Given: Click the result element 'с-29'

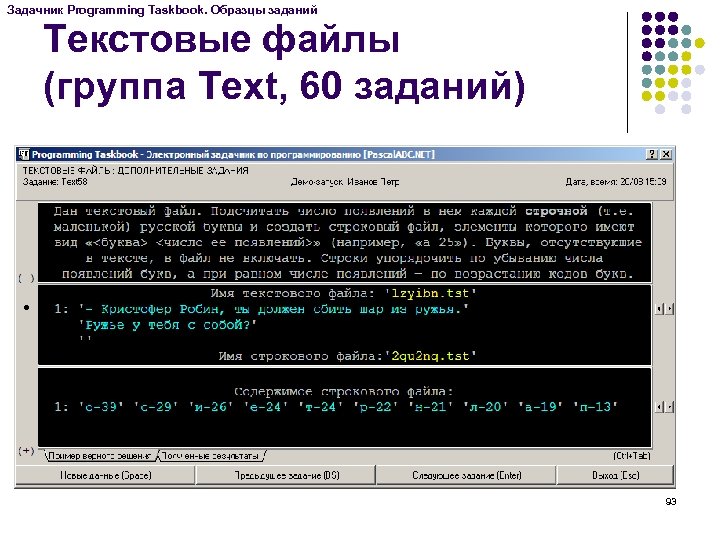Looking at the screenshot, I should click(156, 407).
